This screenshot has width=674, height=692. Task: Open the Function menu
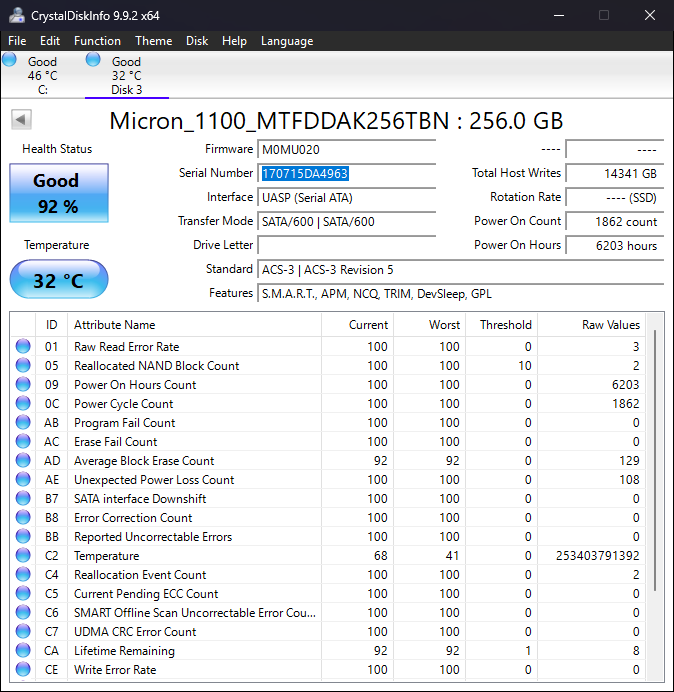pos(97,41)
